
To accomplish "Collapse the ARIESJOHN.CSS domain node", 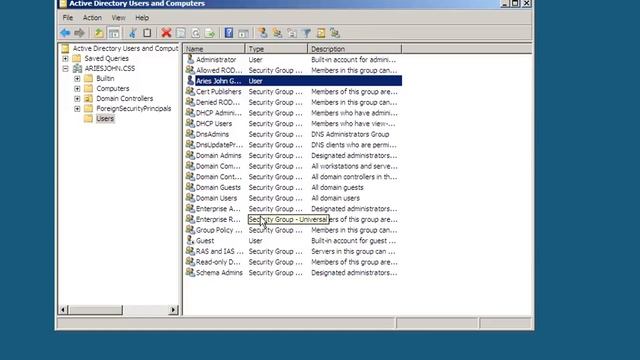I will click(x=65, y=69).
